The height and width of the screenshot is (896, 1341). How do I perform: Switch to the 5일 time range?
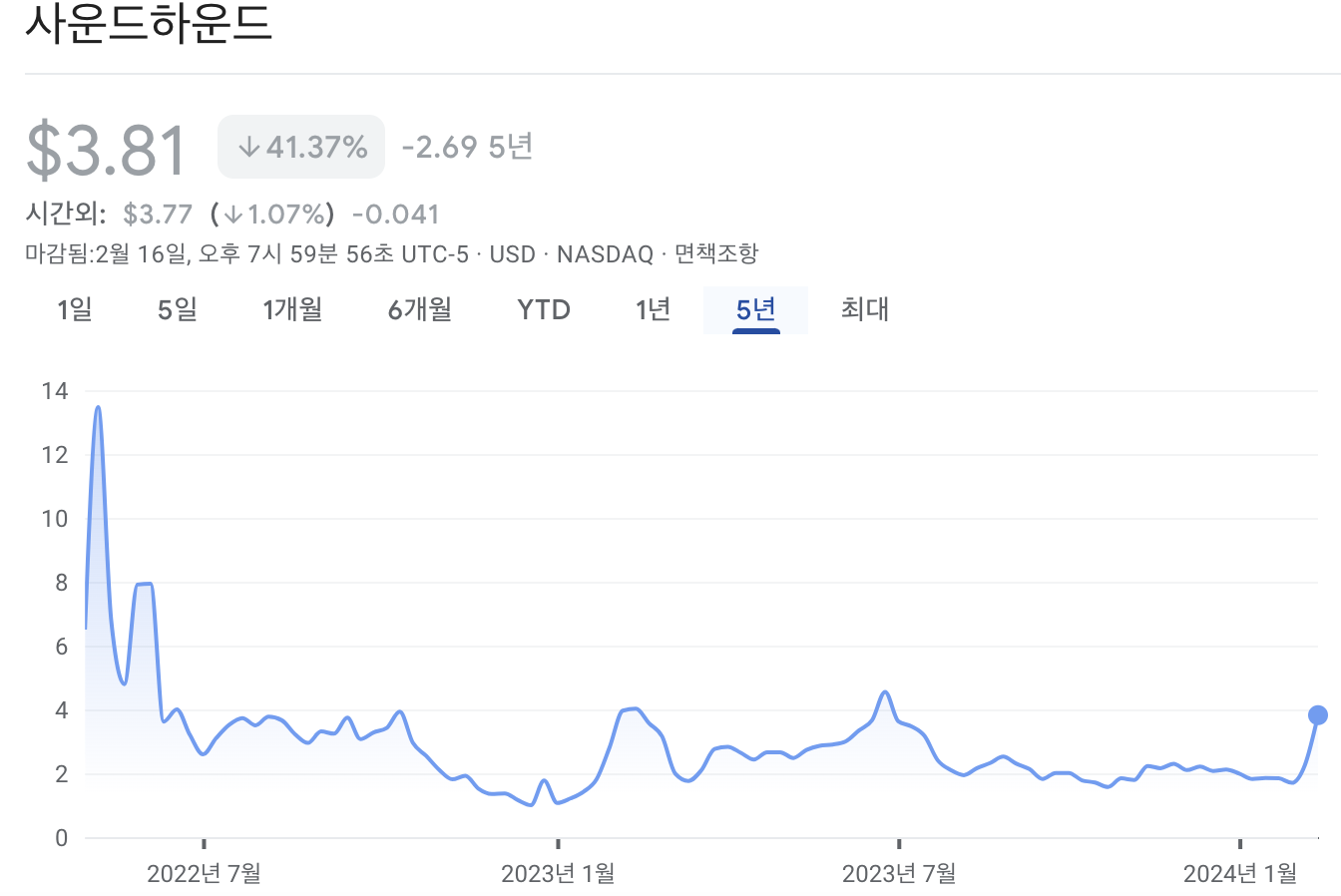click(177, 309)
